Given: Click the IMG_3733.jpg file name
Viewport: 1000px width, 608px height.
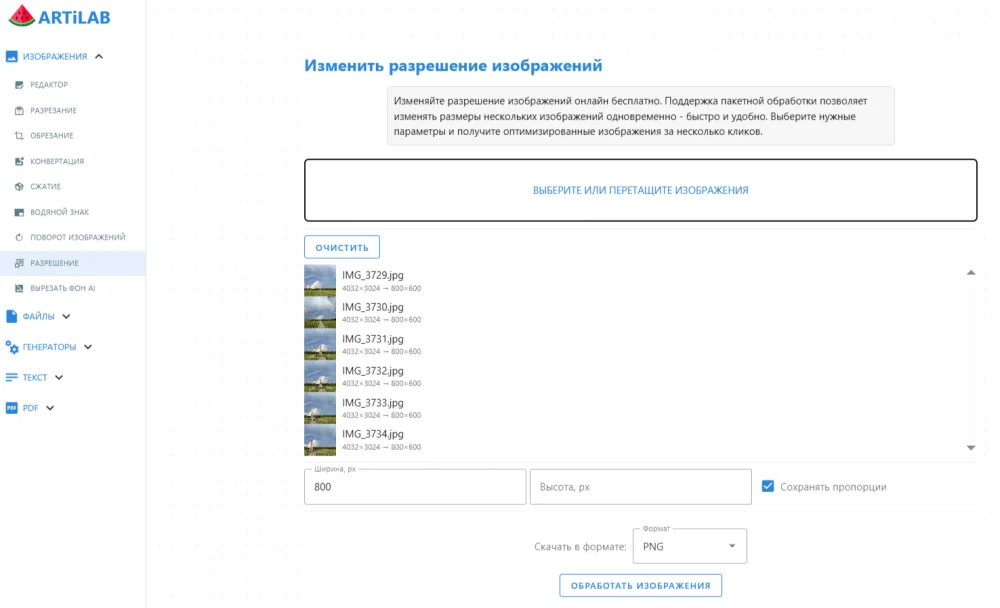Looking at the screenshot, I should [372, 403].
